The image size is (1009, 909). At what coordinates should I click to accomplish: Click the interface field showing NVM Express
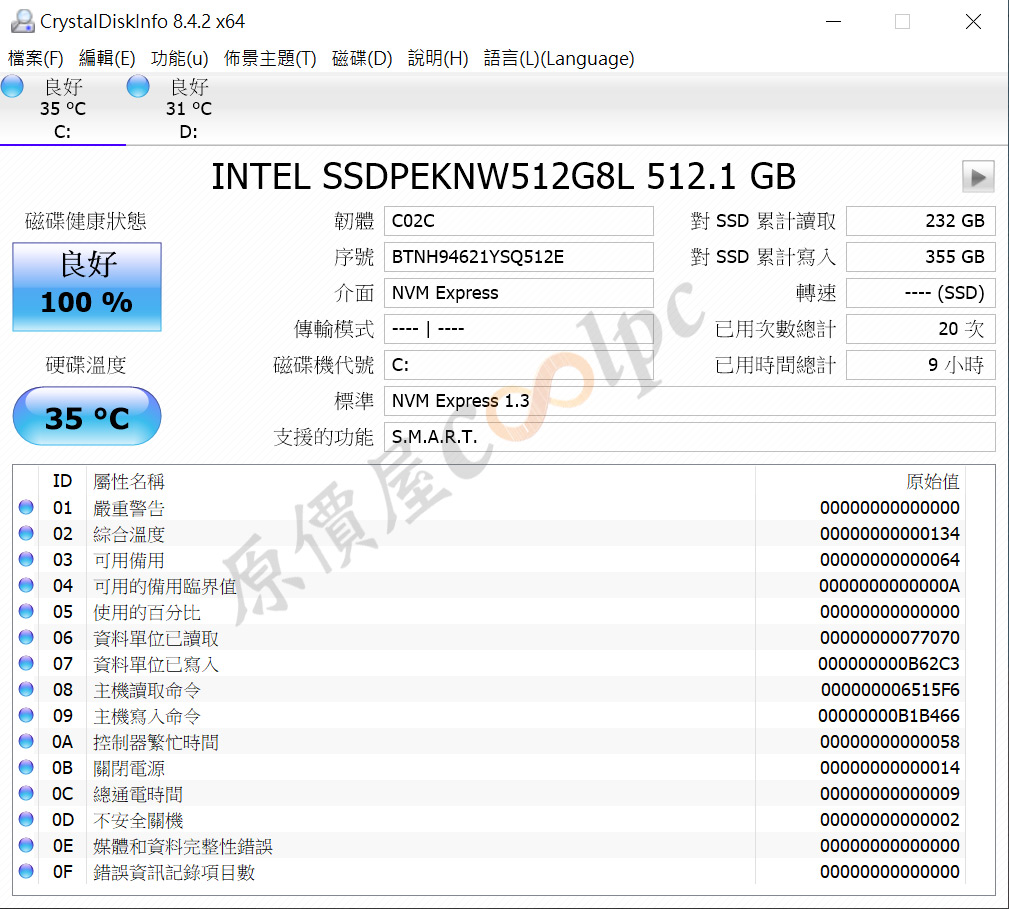point(519,293)
